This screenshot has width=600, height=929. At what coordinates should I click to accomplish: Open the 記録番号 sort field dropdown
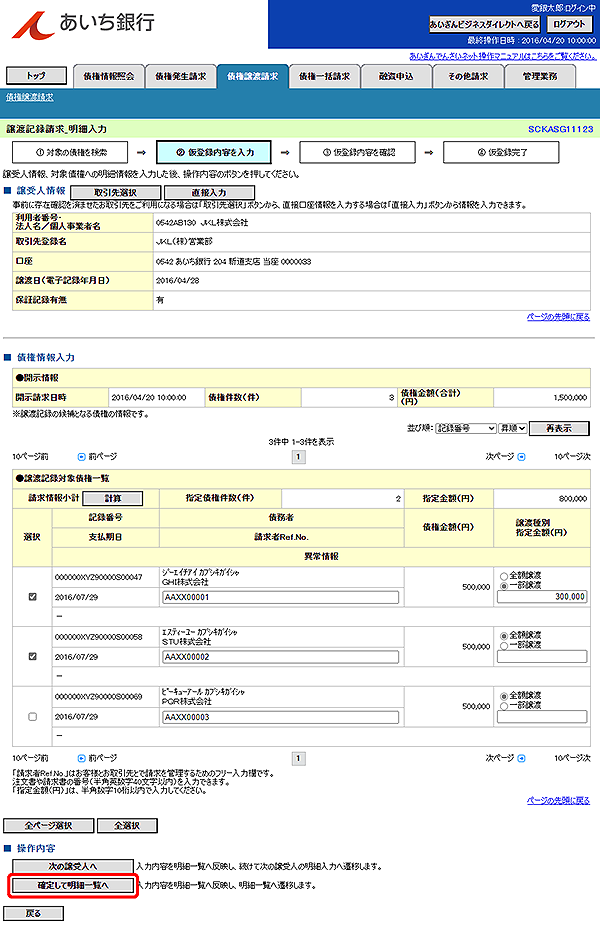(x=466, y=428)
